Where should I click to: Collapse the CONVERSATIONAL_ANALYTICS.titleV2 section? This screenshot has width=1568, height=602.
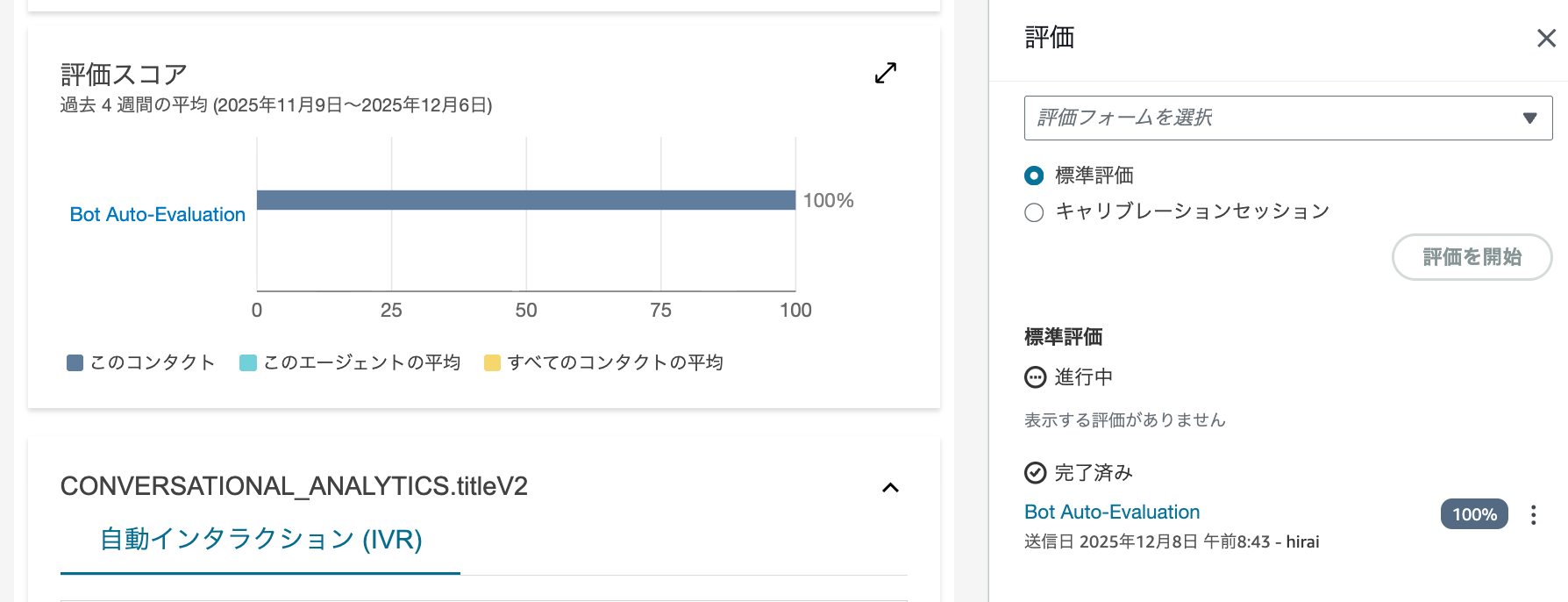[x=891, y=488]
